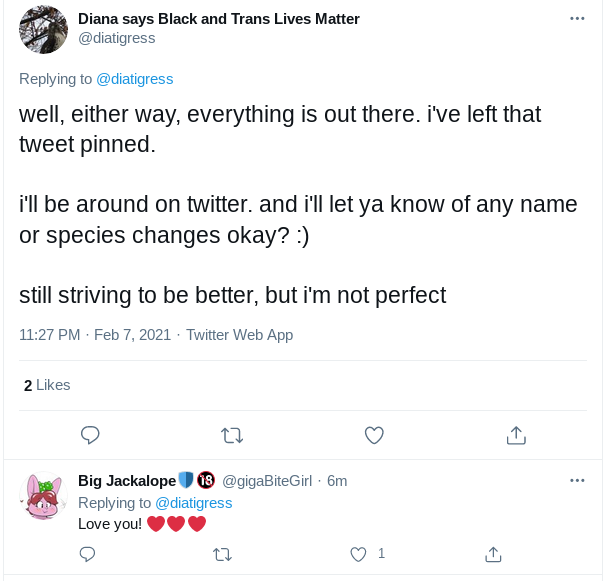Like the main tweet with heart icon
This screenshot has width=605, height=581.
tap(374, 435)
